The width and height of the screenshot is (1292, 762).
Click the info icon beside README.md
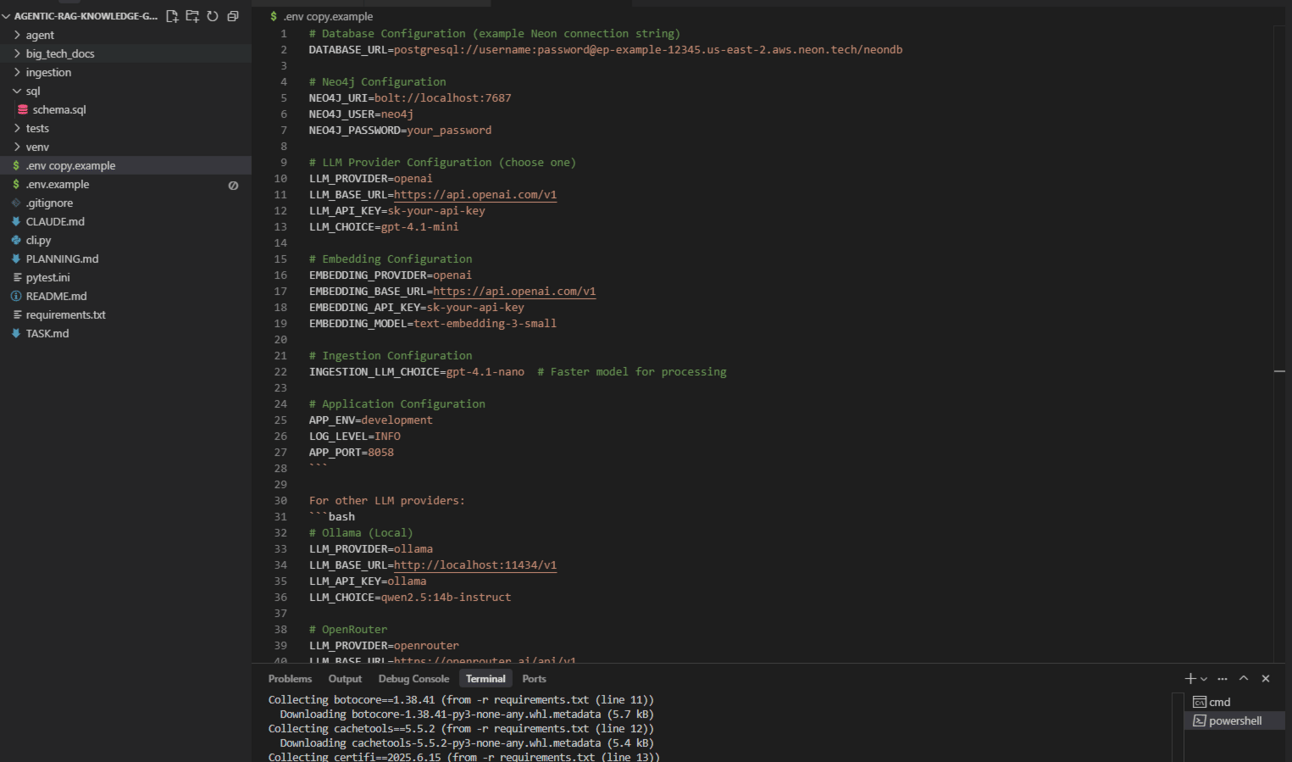[16, 296]
